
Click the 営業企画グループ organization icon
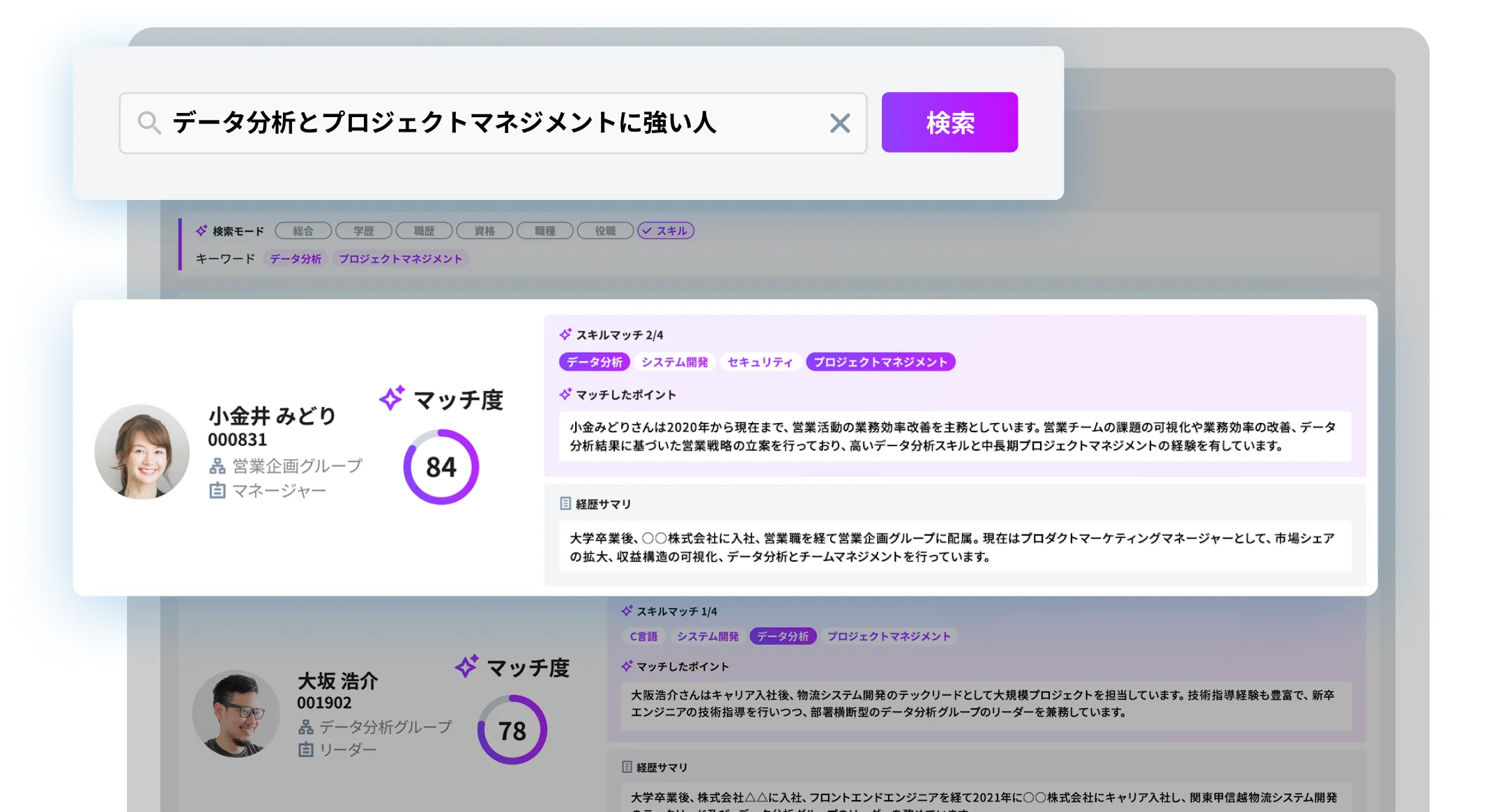coord(217,466)
